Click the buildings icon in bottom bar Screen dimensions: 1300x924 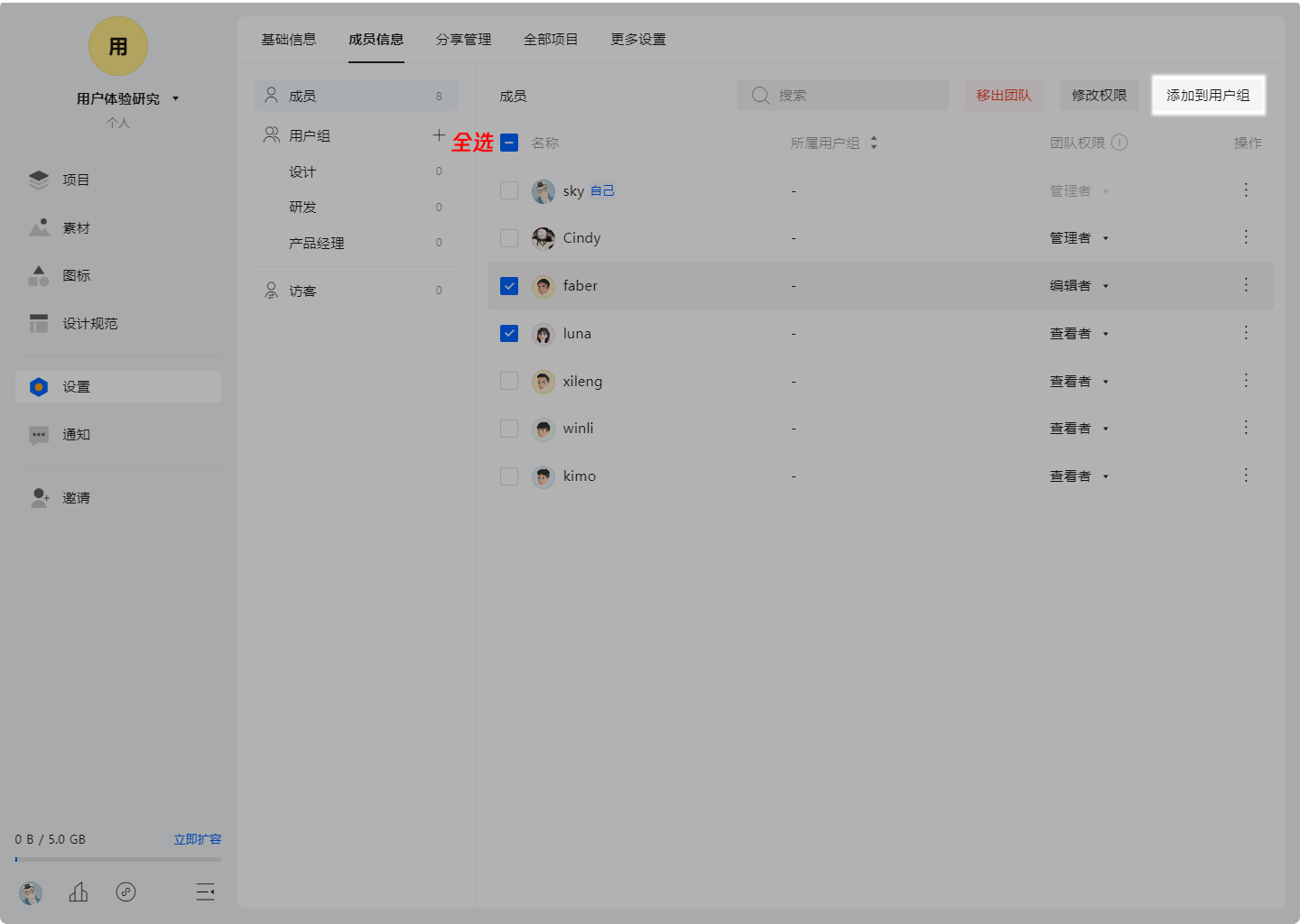[x=79, y=892]
